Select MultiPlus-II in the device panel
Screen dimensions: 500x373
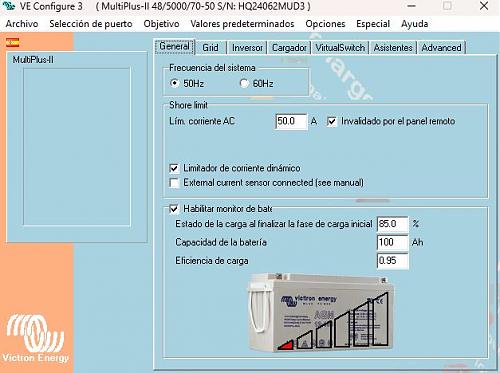click(x=33, y=60)
